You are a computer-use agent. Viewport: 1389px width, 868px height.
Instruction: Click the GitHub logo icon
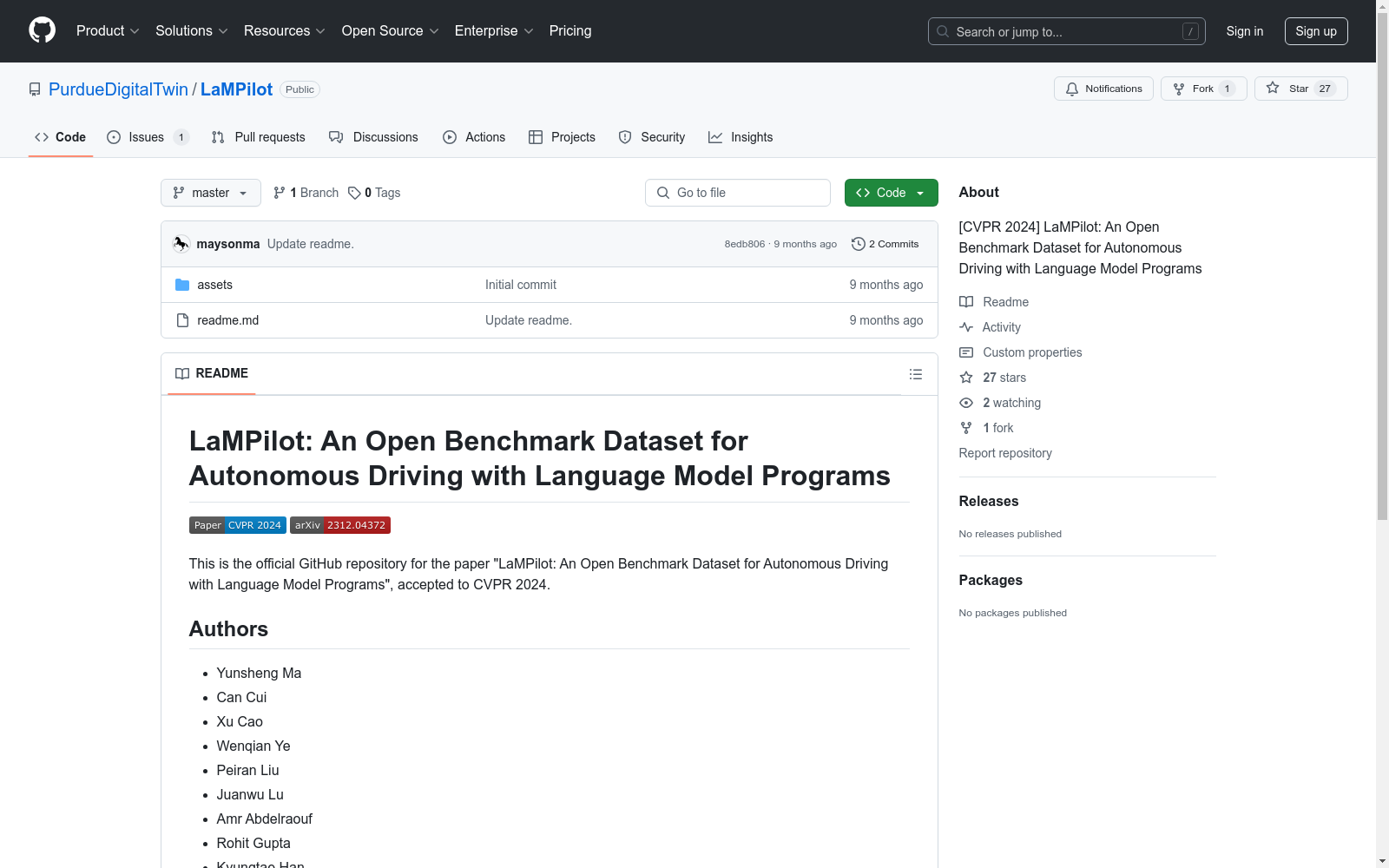coord(42,30)
